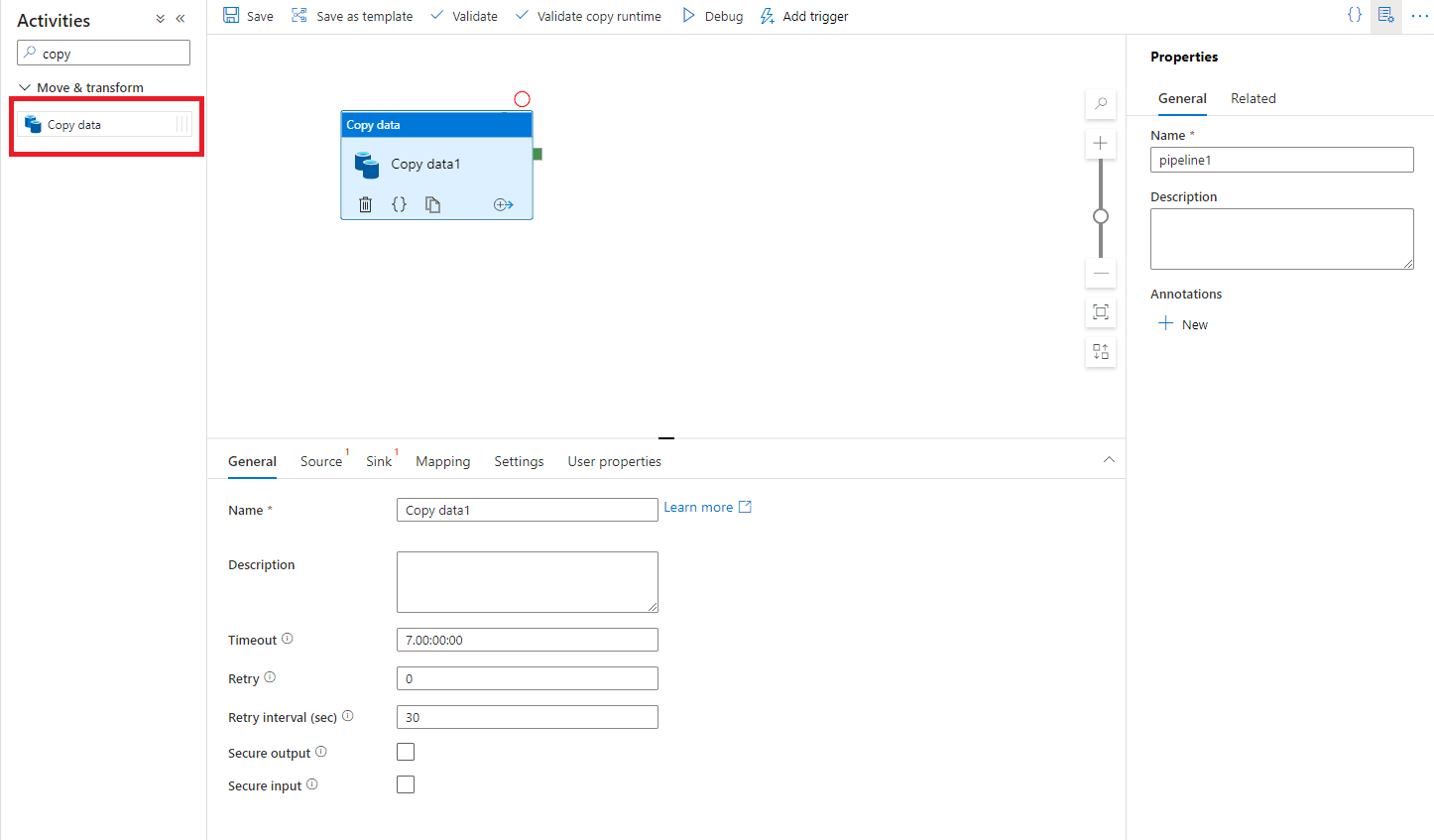
Task: Click the canvas zoom slider handle
Action: (1101, 216)
